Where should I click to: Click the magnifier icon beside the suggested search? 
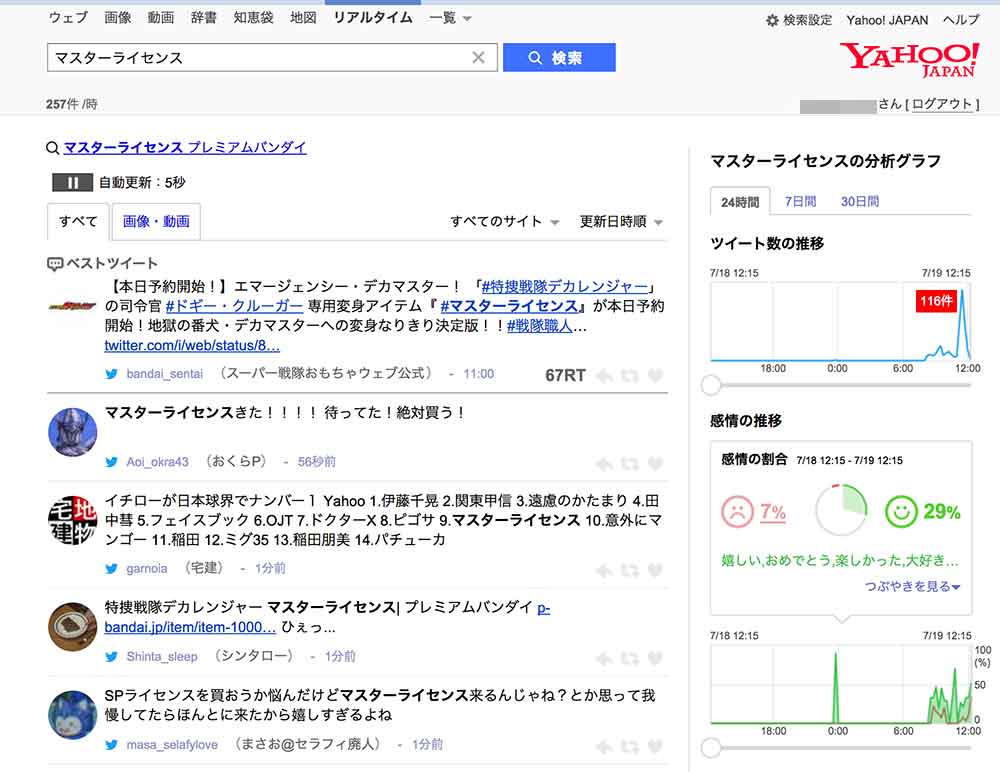tap(53, 148)
